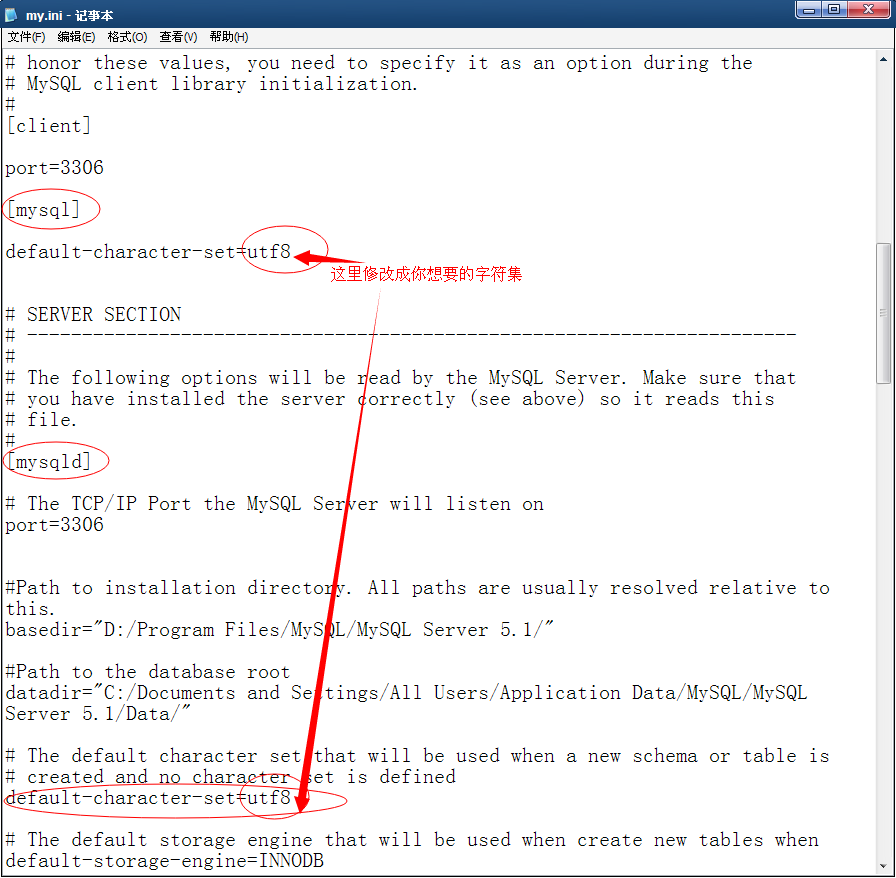Click the '#Path to the database root' comment
This screenshot has height=878, width=896.
tap(148, 672)
